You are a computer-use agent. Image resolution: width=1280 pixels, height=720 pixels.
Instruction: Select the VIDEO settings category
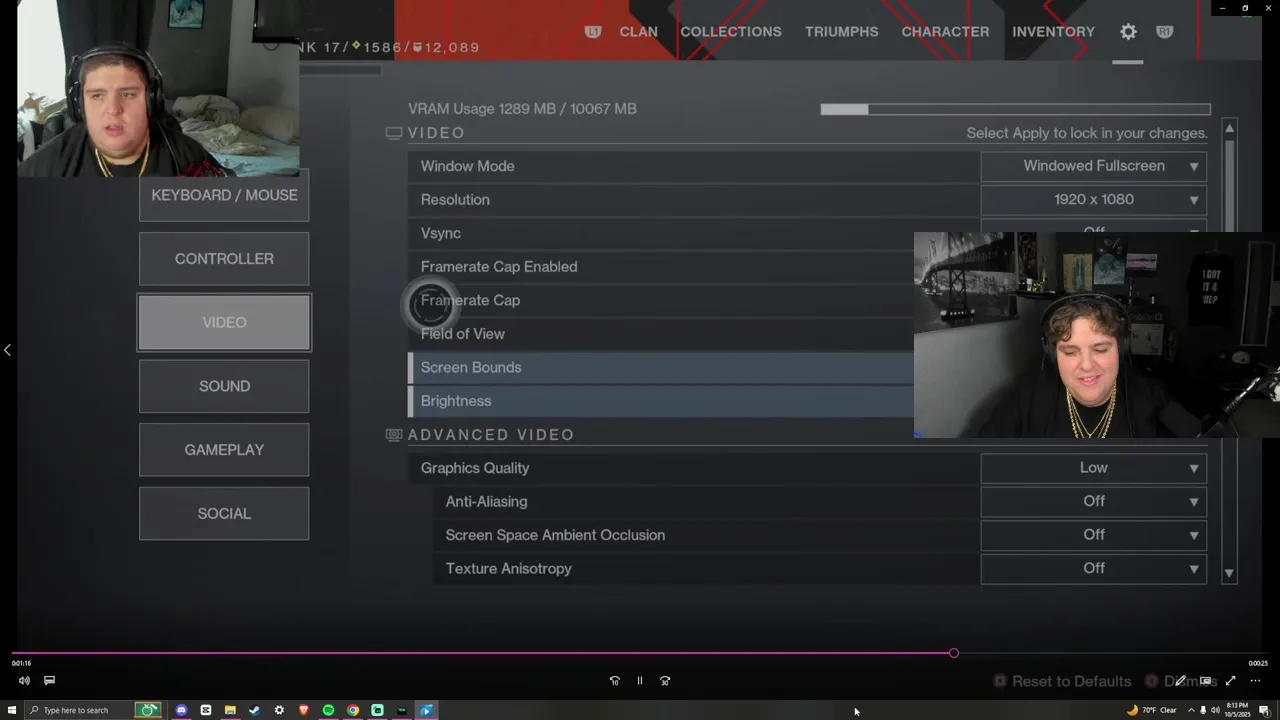click(224, 323)
